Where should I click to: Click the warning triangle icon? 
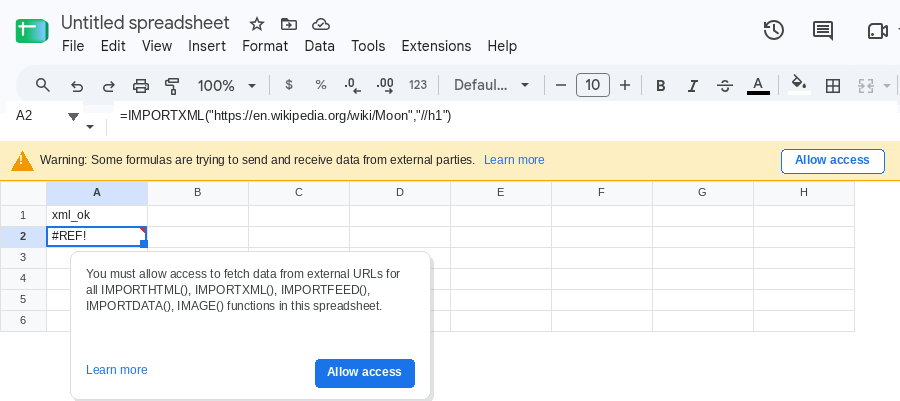click(x=22, y=161)
